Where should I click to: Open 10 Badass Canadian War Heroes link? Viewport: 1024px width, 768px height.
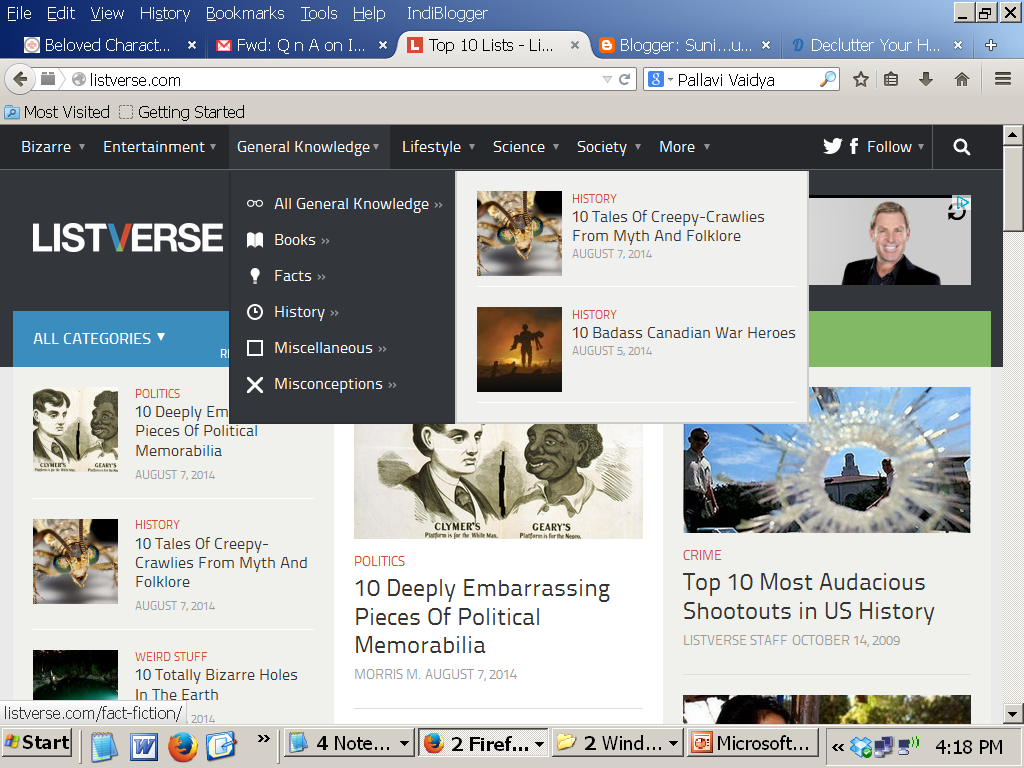[683, 332]
